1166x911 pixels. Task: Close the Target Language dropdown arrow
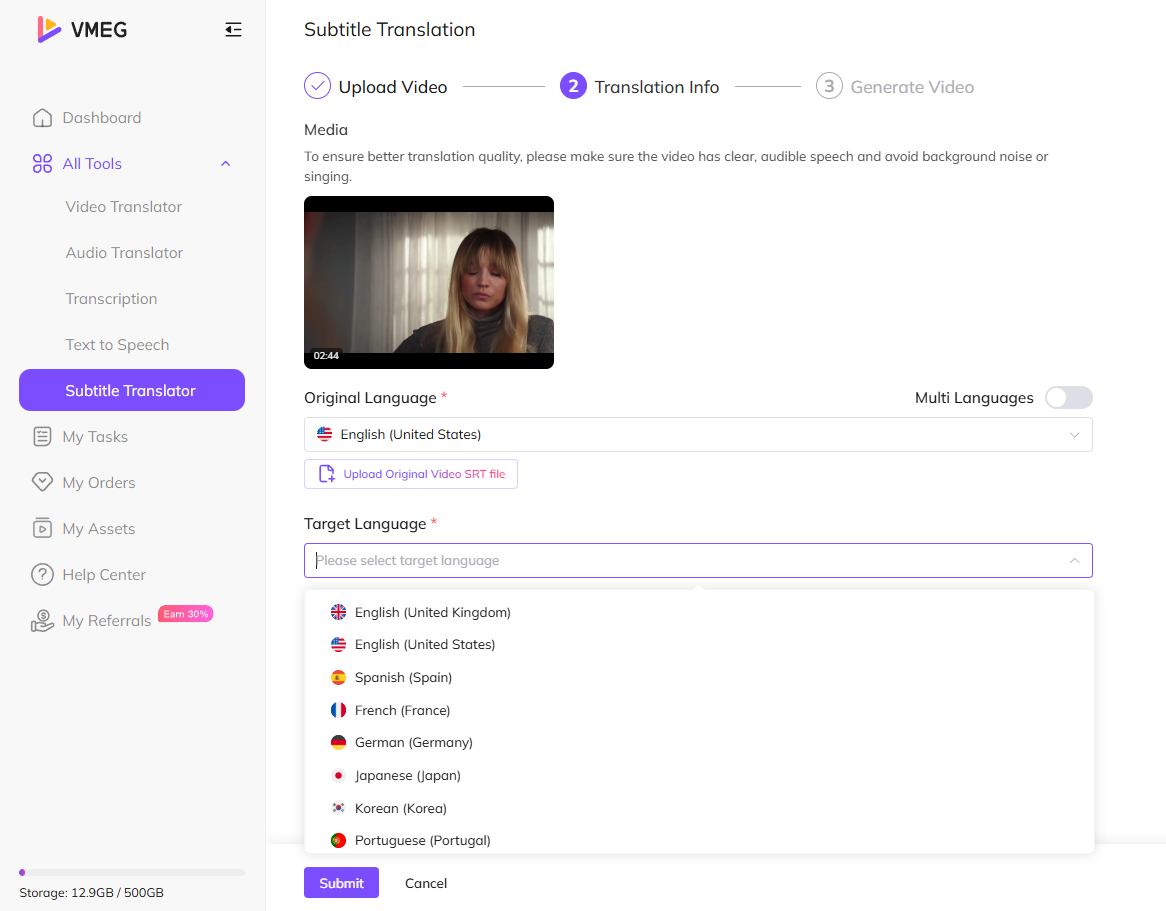1074,561
